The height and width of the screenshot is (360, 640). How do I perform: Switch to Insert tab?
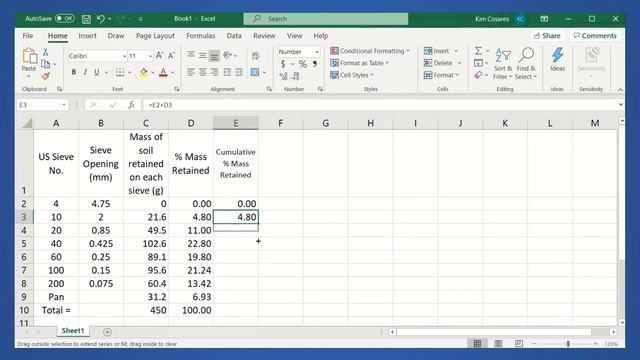[x=87, y=36]
